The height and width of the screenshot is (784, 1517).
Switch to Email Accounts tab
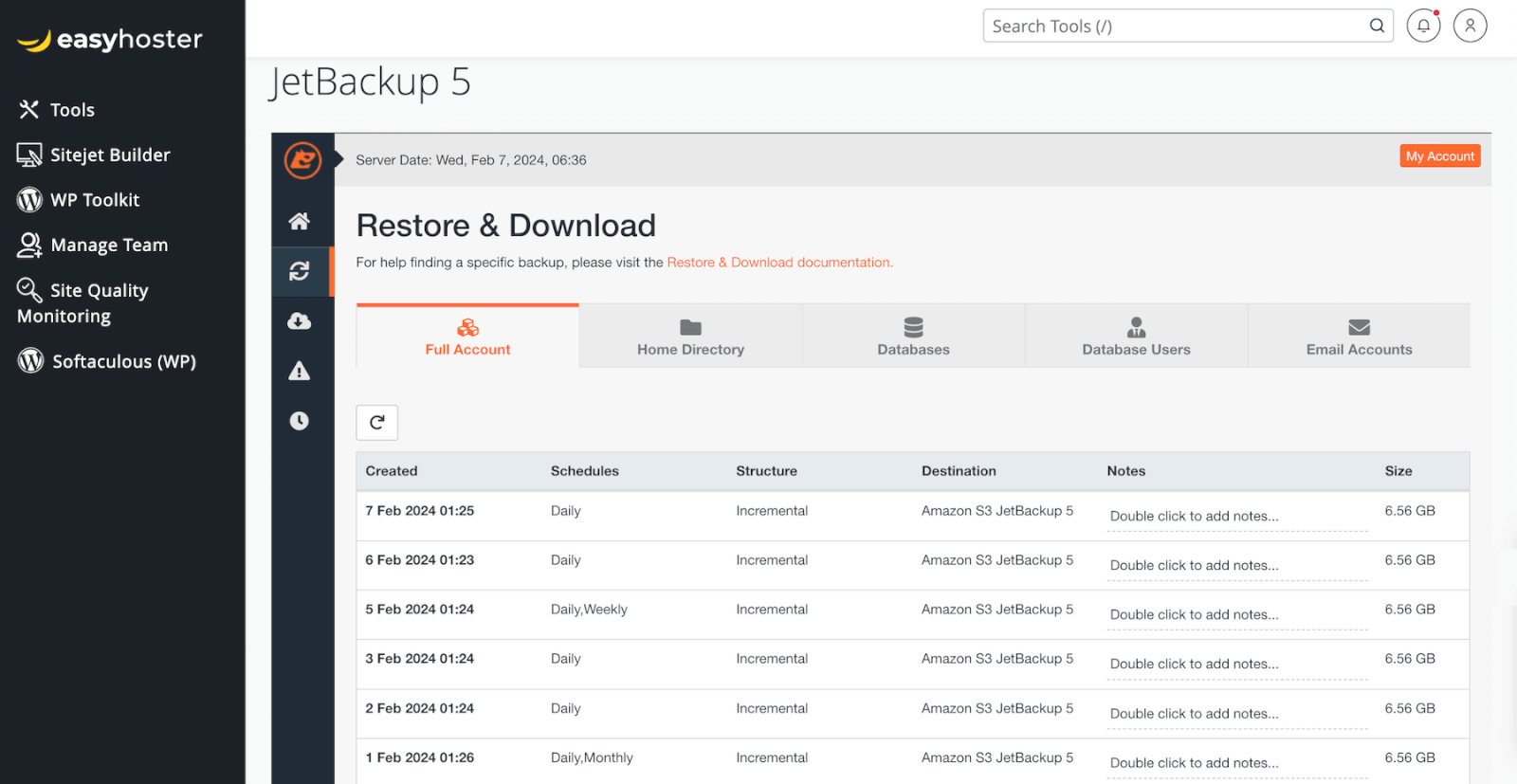pos(1360,337)
